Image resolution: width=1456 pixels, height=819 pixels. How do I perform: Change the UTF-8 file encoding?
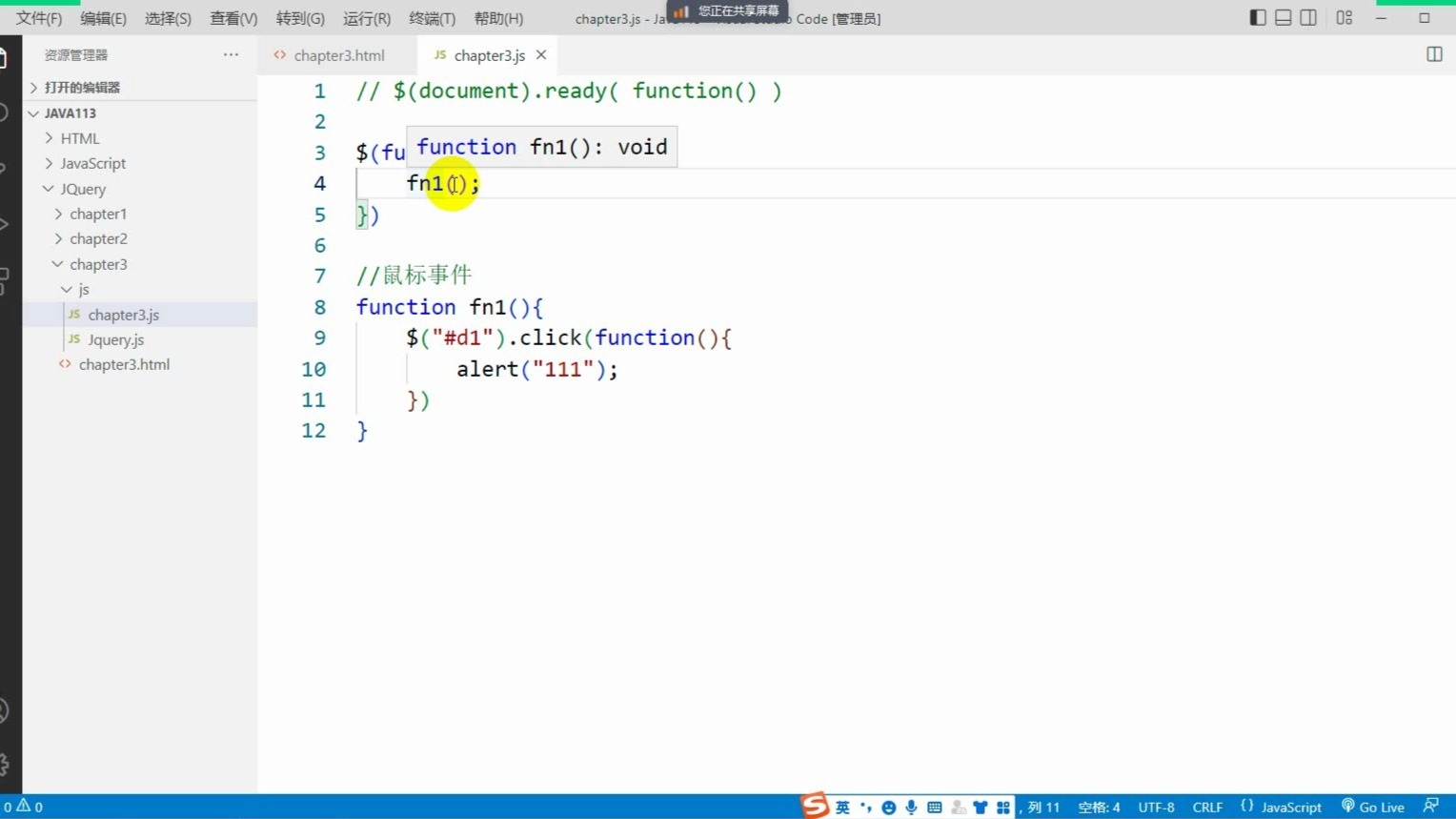(1156, 807)
